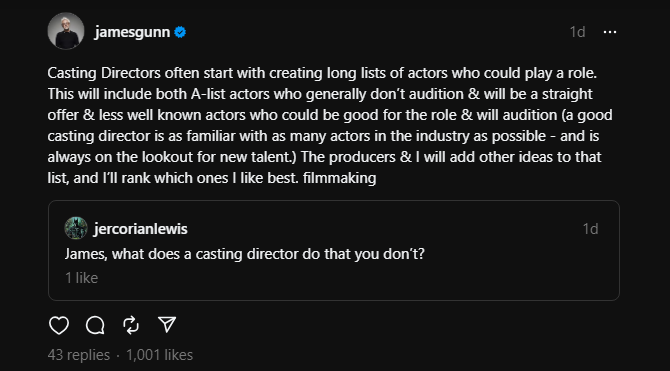Open the quoted question about casting directors

coord(245,254)
